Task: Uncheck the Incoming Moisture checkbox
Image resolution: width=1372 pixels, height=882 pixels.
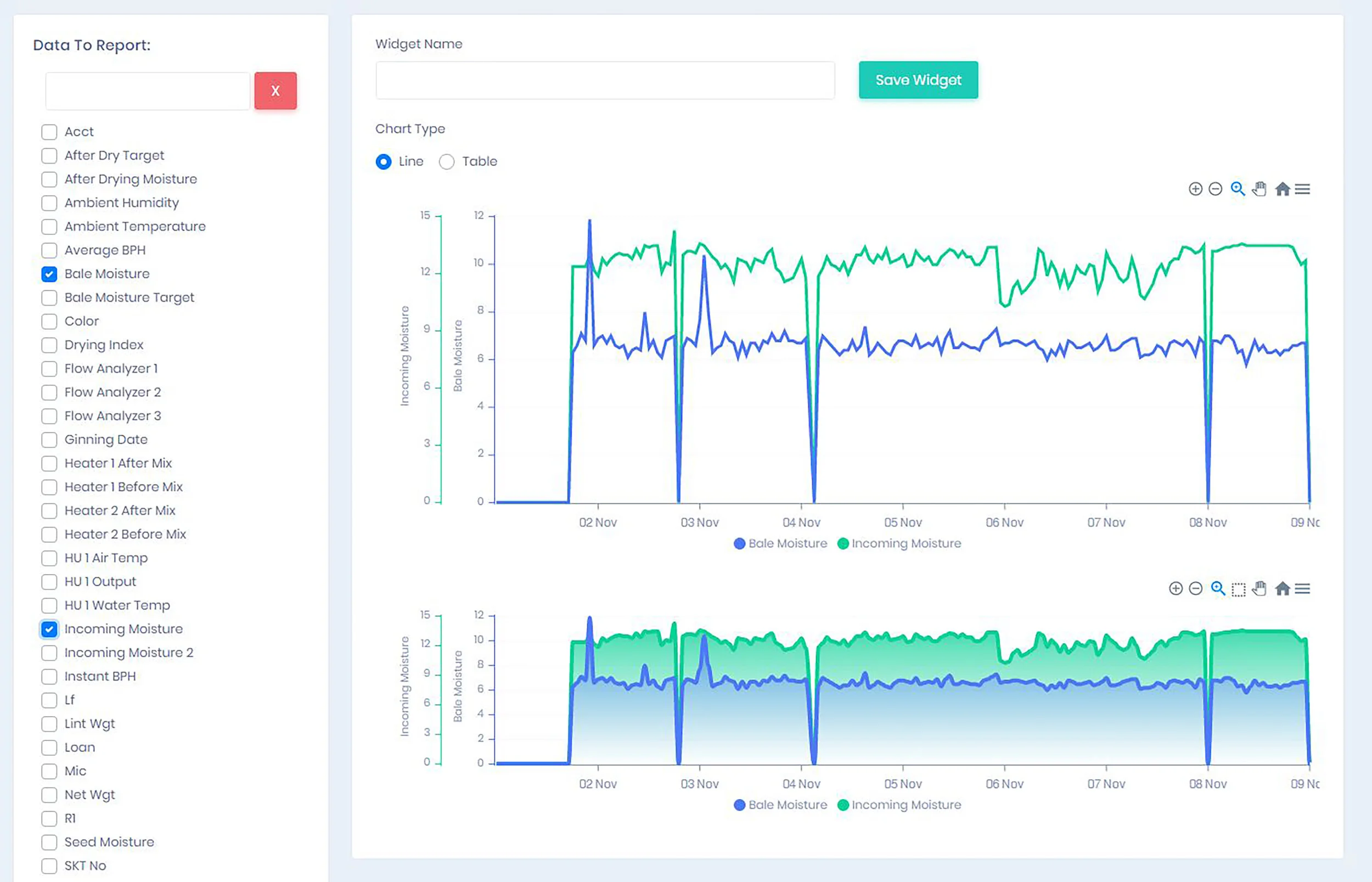Action: pyautogui.click(x=49, y=630)
